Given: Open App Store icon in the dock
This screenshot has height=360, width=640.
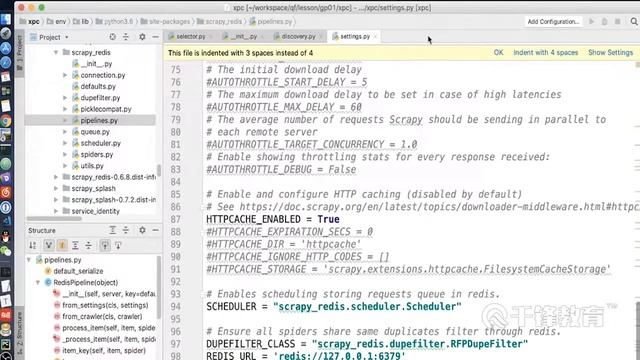Looking at the screenshot, I should coord(6,48).
